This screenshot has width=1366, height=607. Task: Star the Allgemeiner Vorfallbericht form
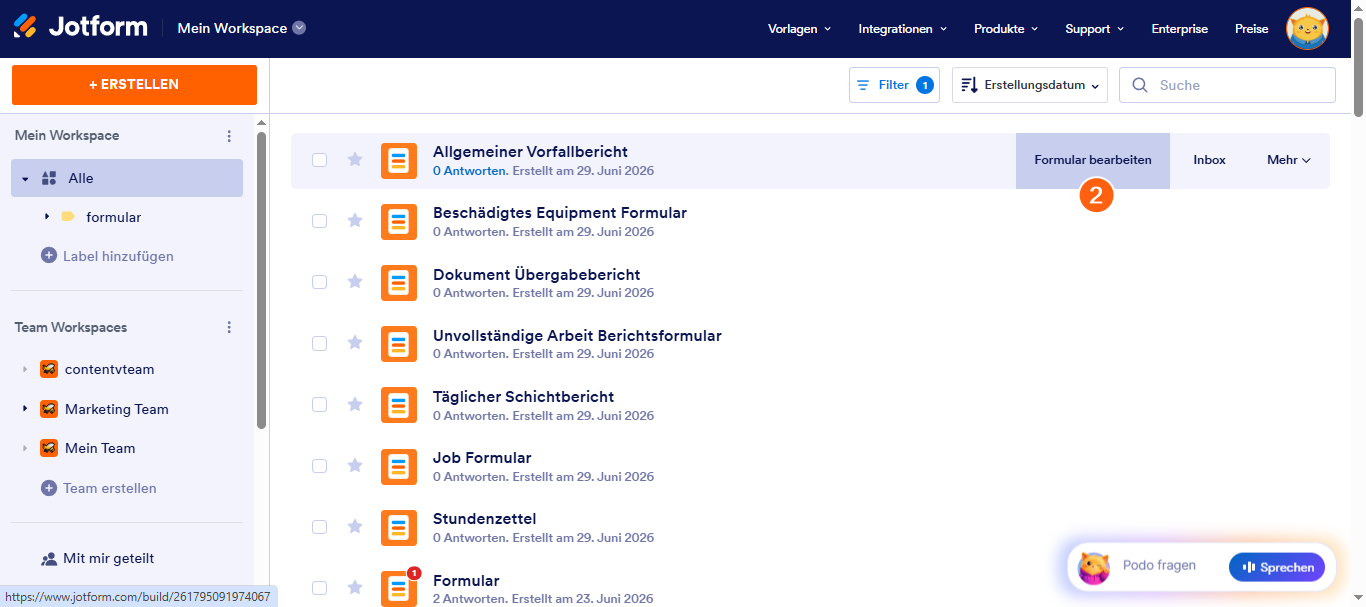coord(355,160)
